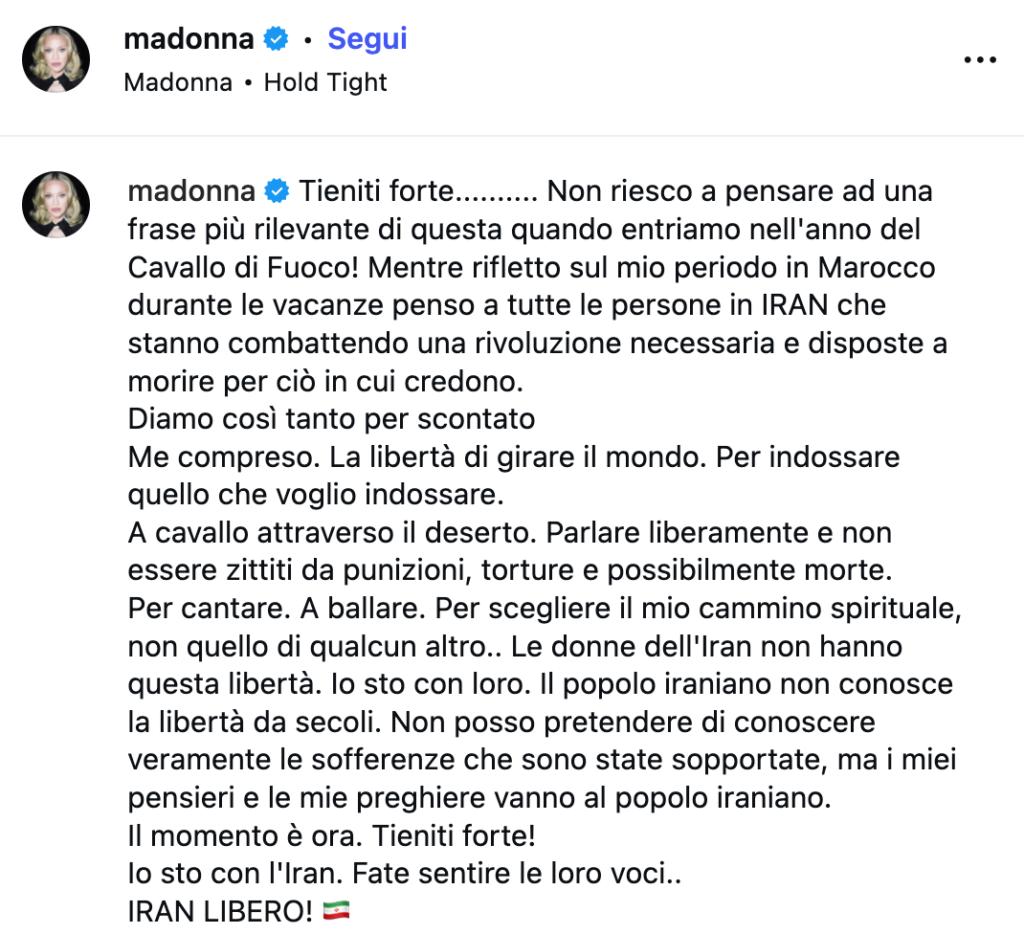Click the Madonna artist name under the username

[178, 82]
